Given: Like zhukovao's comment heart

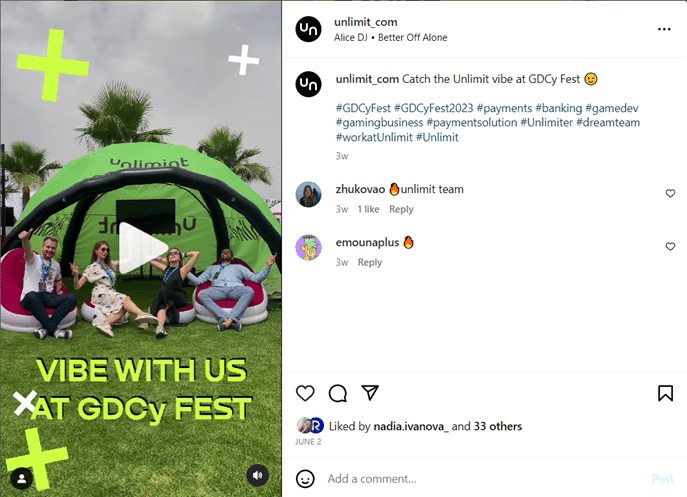Looking at the screenshot, I should (670, 193).
